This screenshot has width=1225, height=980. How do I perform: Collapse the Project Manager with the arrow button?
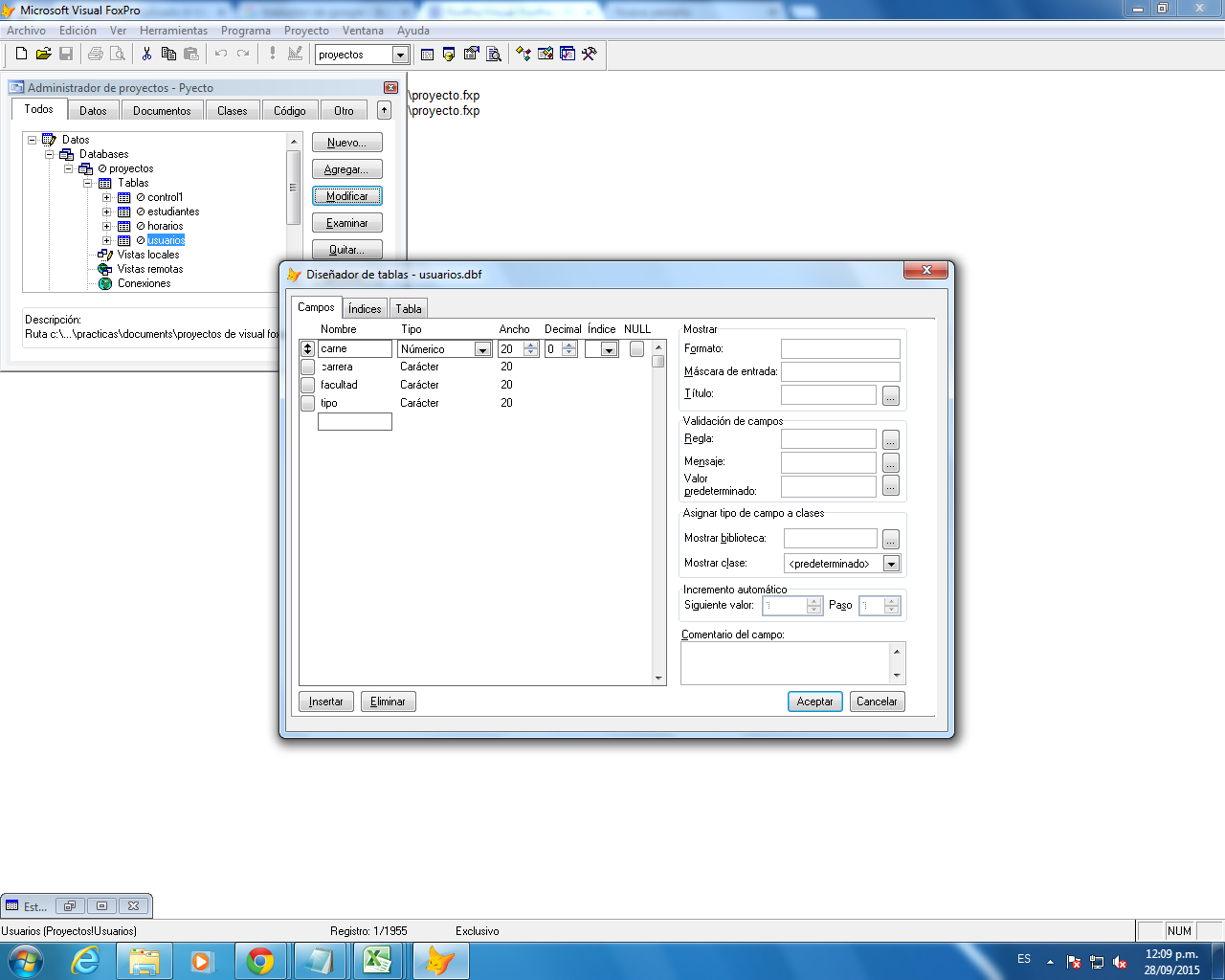(x=384, y=110)
